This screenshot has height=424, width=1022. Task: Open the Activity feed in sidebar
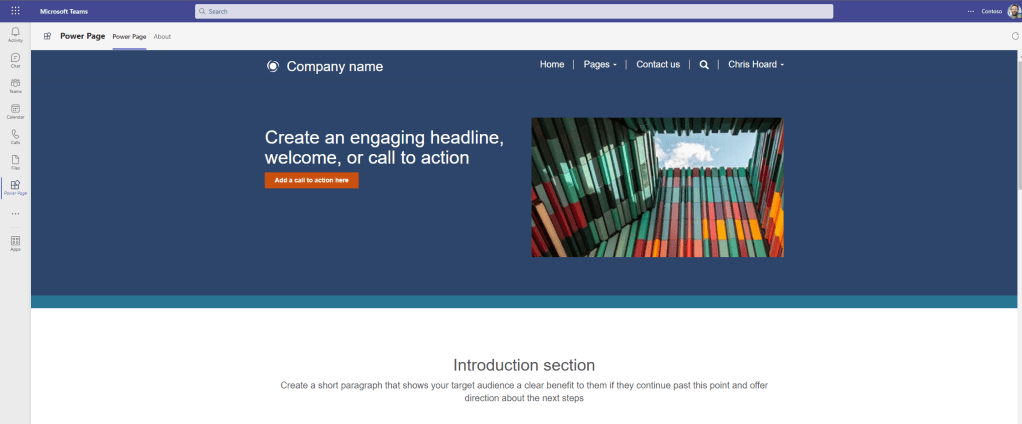click(x=15, y=34)
